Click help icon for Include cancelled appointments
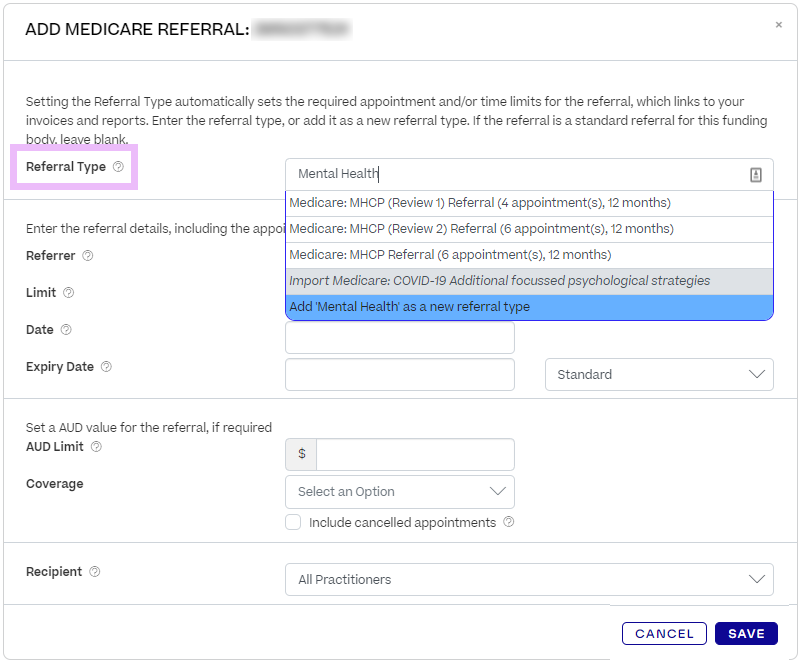 coord(509,522)
